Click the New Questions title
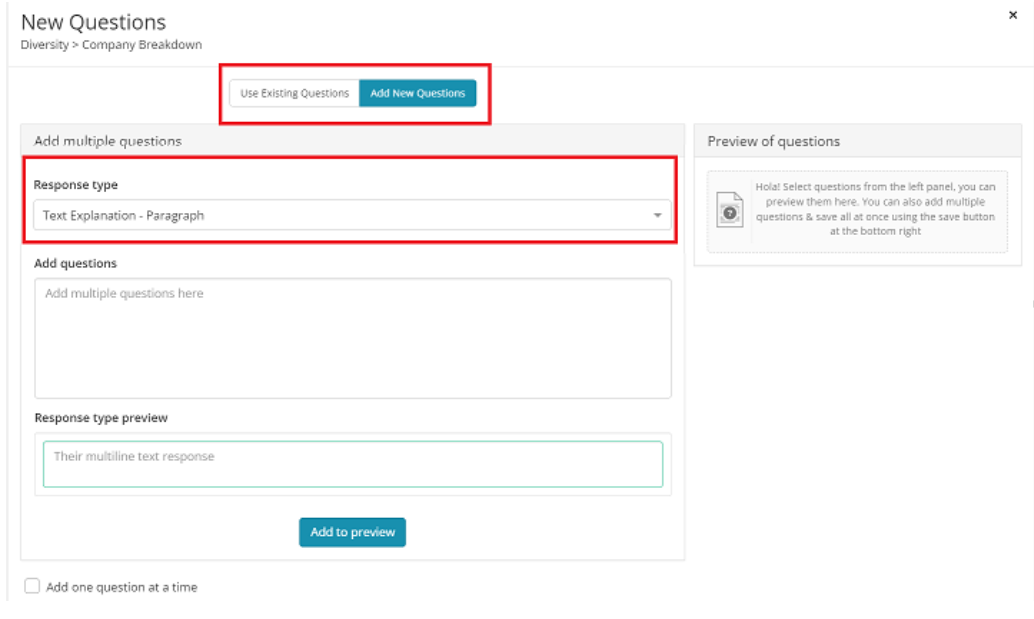The image size is (1034, 619). point(93,22)
